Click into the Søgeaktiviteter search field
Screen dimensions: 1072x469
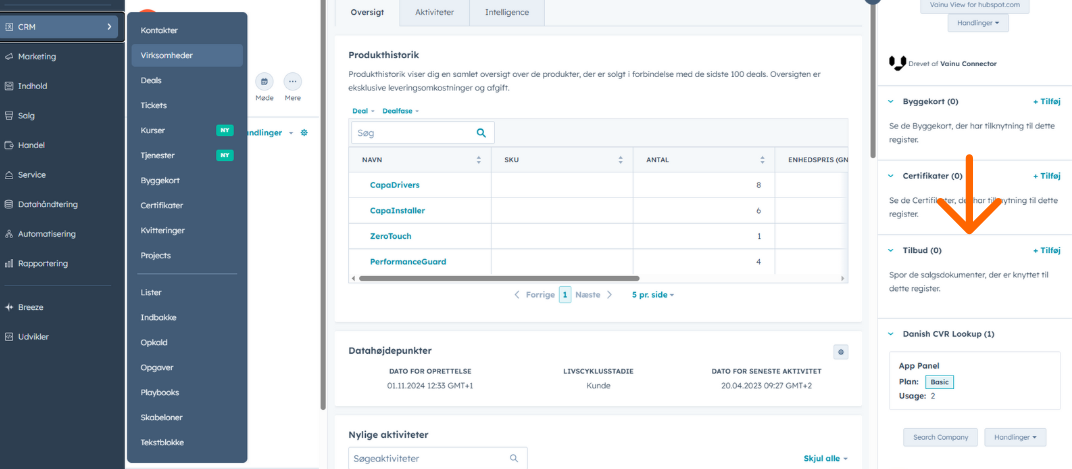pyautogui.click(x=438, y=459)
